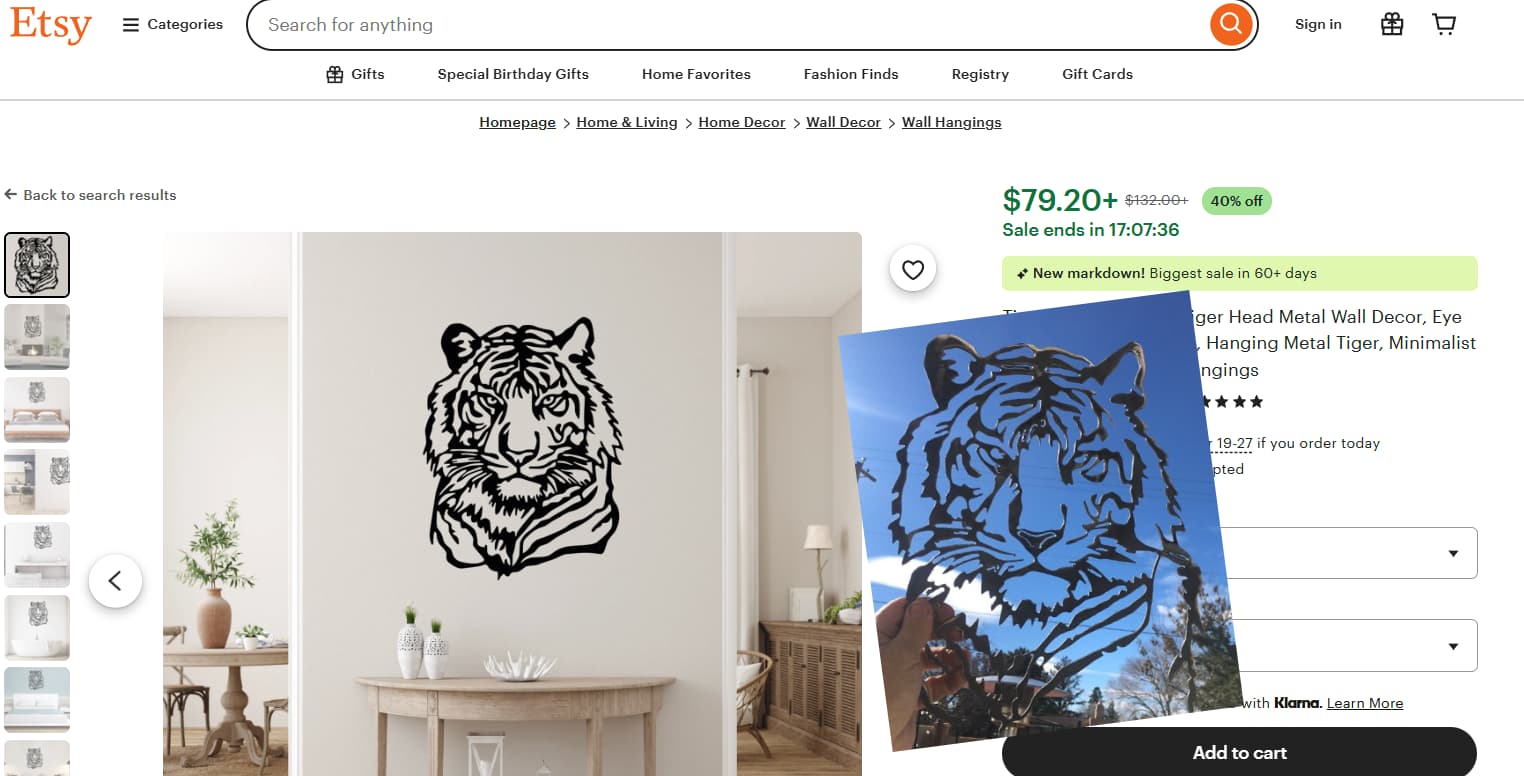Open Categories hamburger menu

pyautogui.click(x=173, y=25)
